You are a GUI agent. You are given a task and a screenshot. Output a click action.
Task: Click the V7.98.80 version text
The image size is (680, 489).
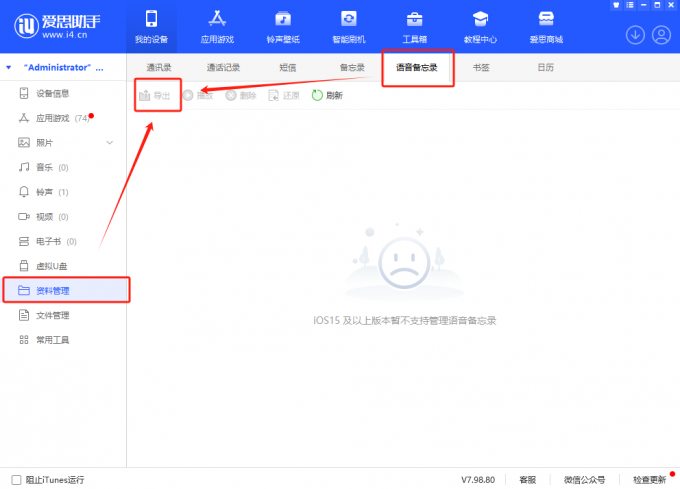pos(478,480)
